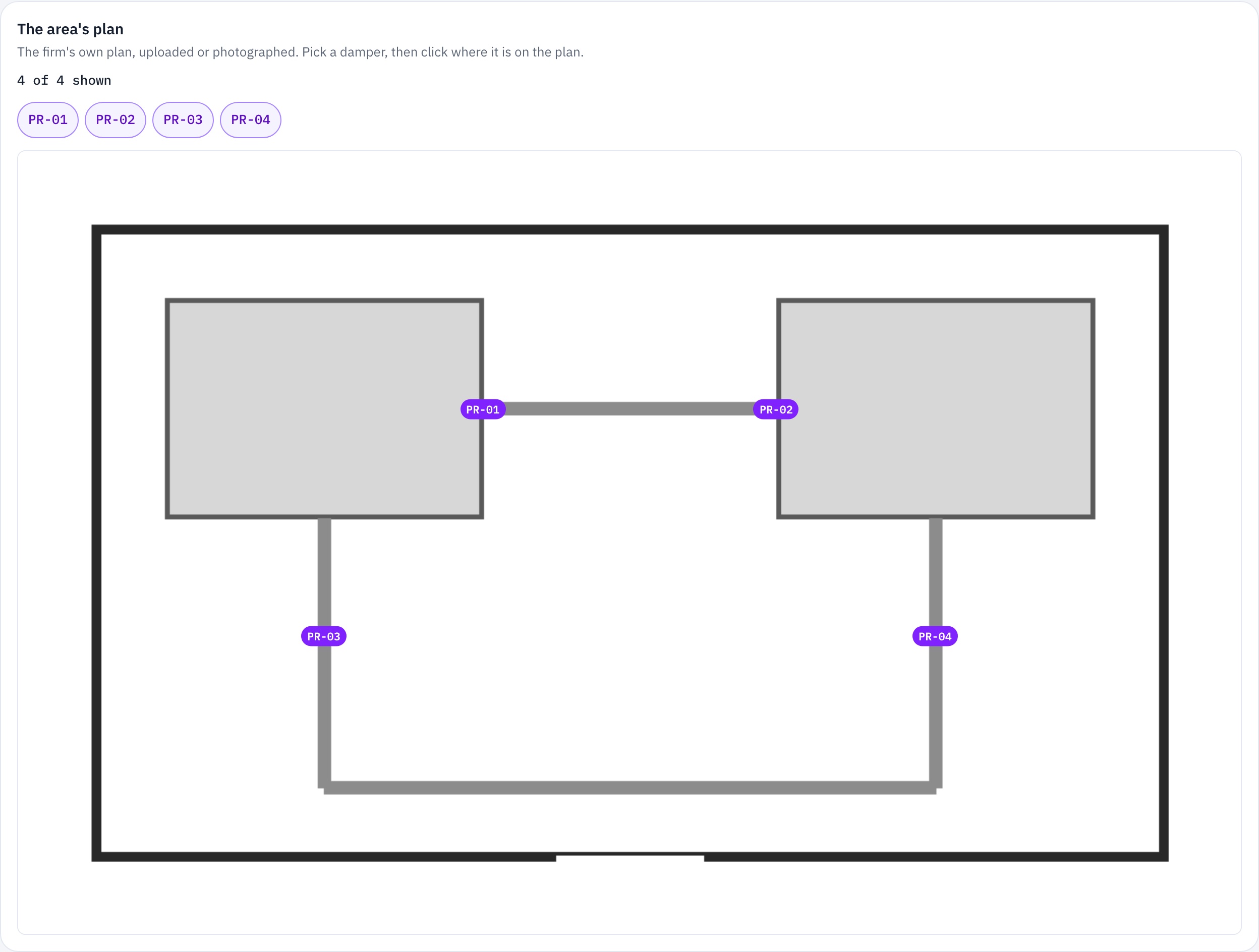Pick the PR-04 damper chip
Viewport: 1259px width, 952px height.
250,120
